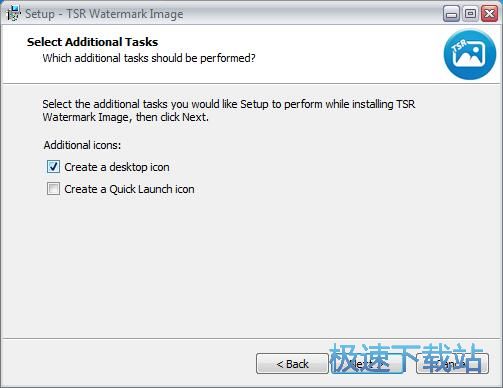The height and width of the screenshot is (388, 503).
Task: Click the 'Select Additional Tasks' heading
Action: (x=92, y=42)
